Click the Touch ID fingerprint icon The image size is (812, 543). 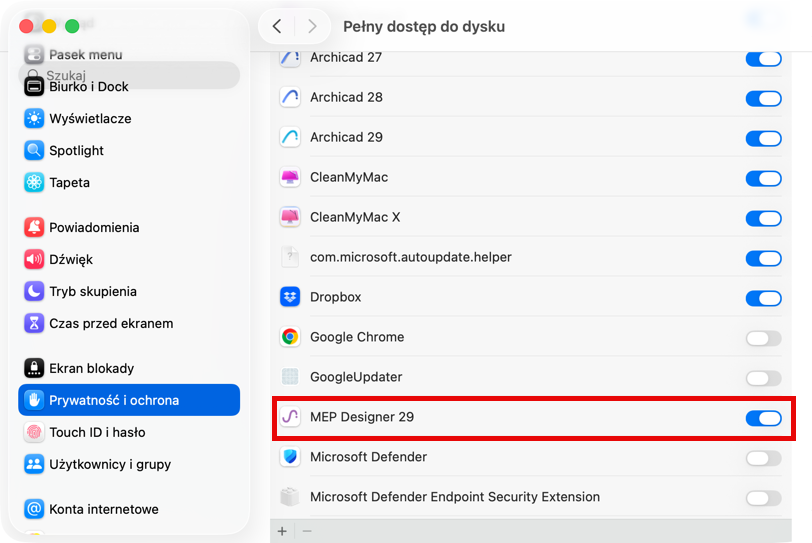point(34,432)
